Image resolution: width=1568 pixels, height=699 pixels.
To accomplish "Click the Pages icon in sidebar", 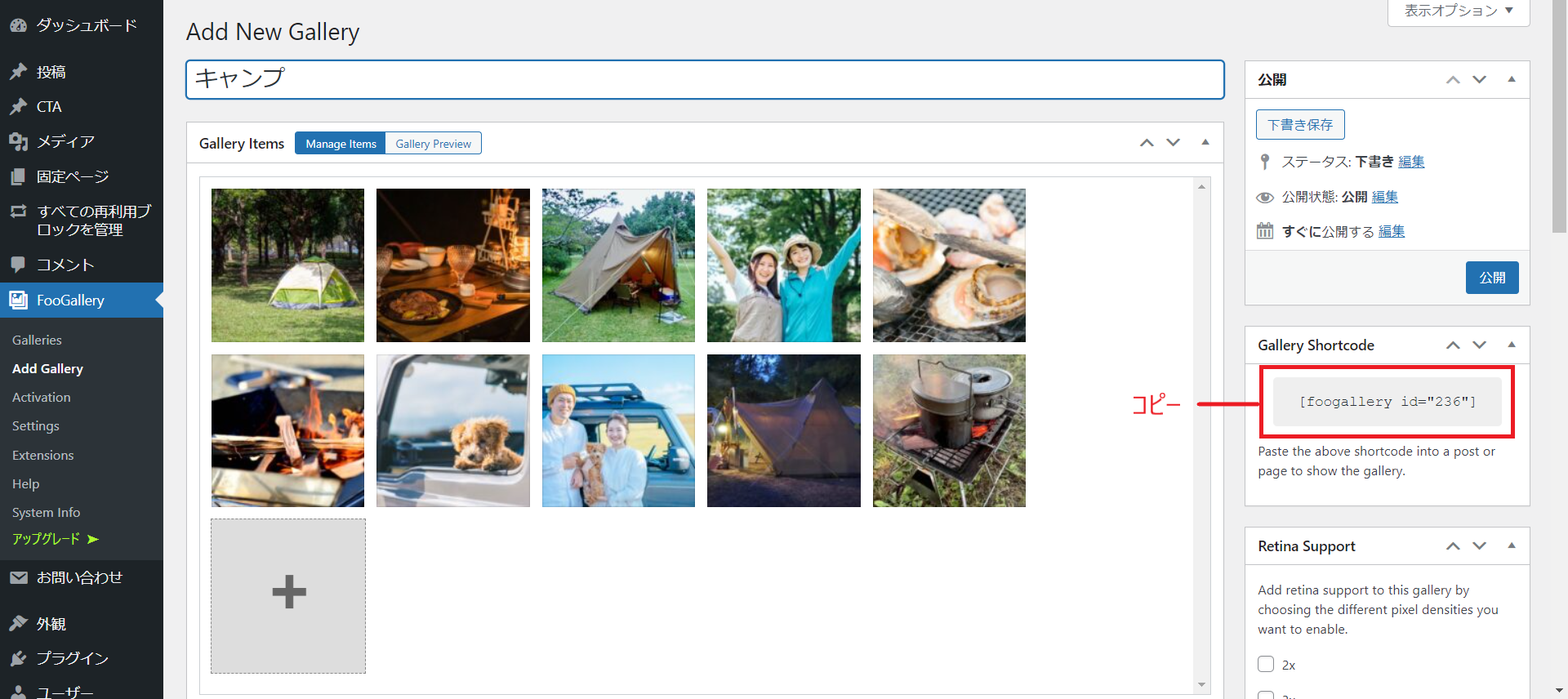I will tap(18, 176).
